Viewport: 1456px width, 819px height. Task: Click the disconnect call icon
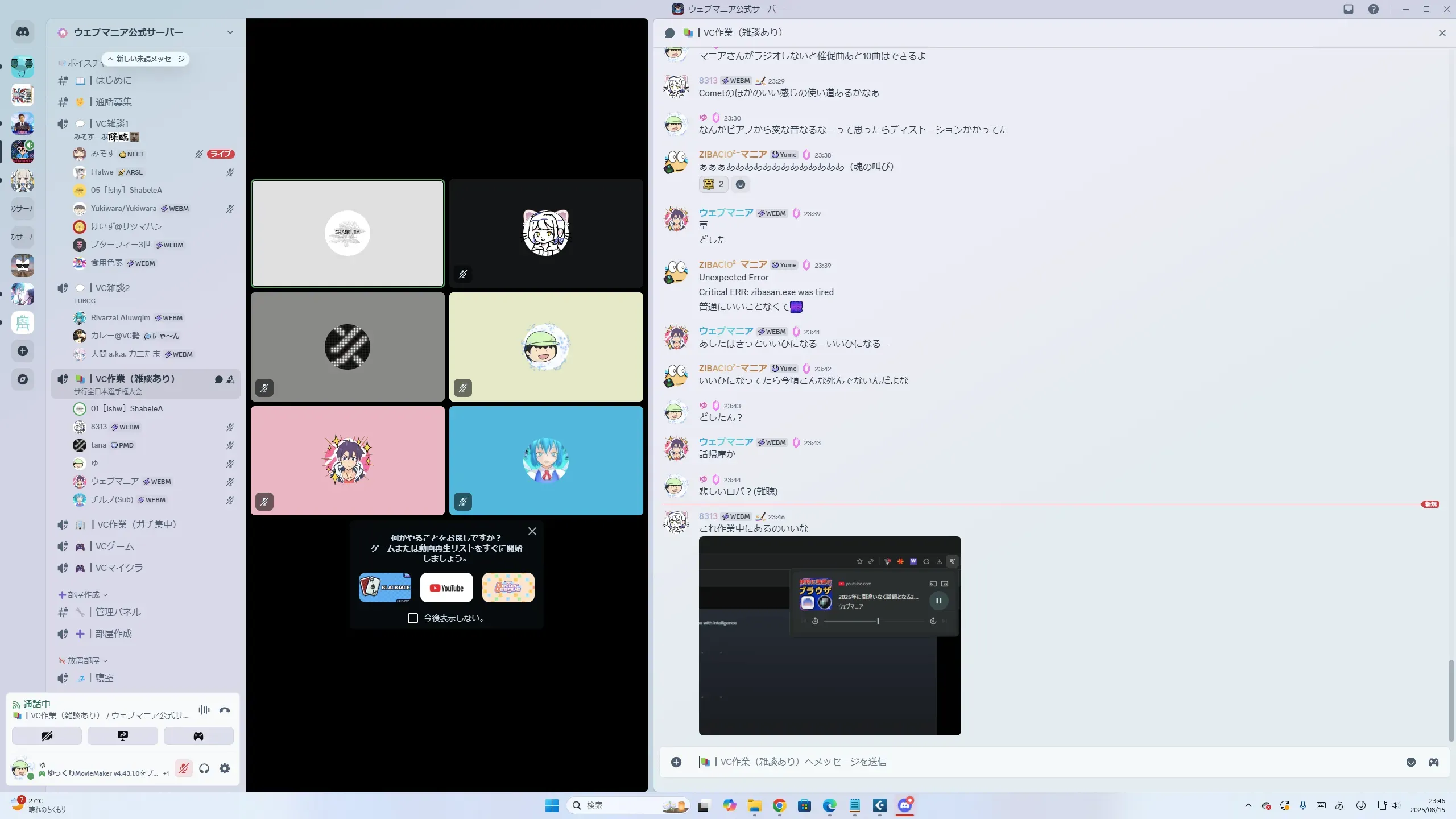[x=225, y=710]
